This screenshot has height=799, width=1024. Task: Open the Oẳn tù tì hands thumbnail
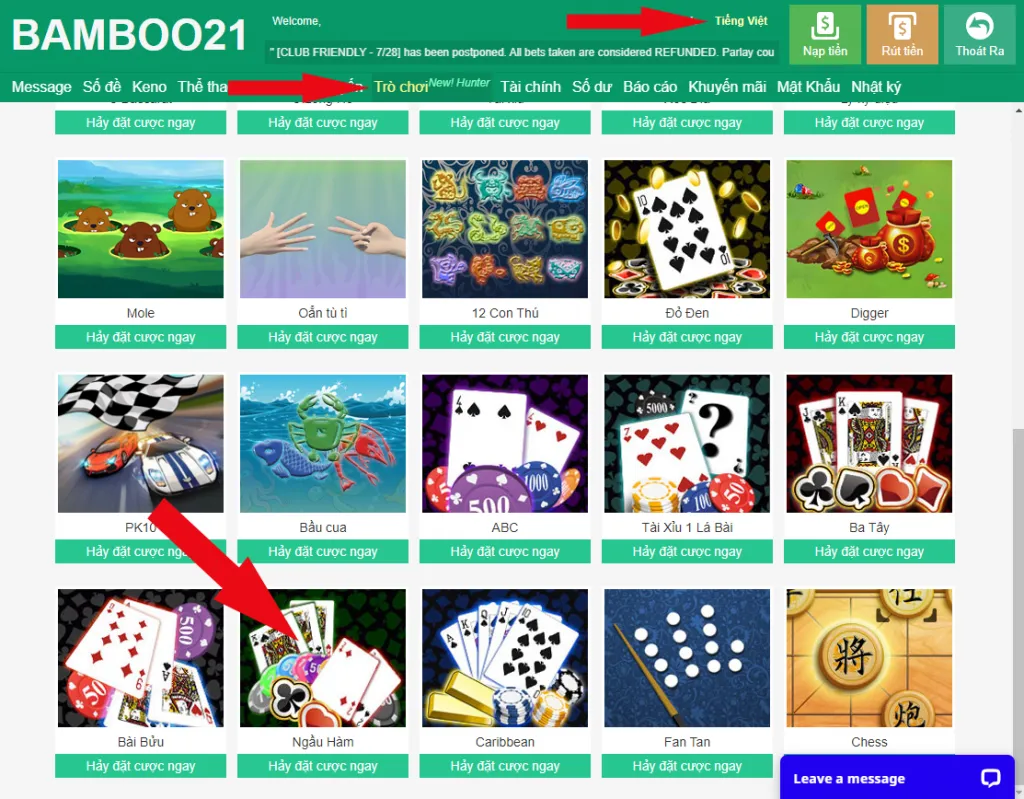click(x=323, y=229)
